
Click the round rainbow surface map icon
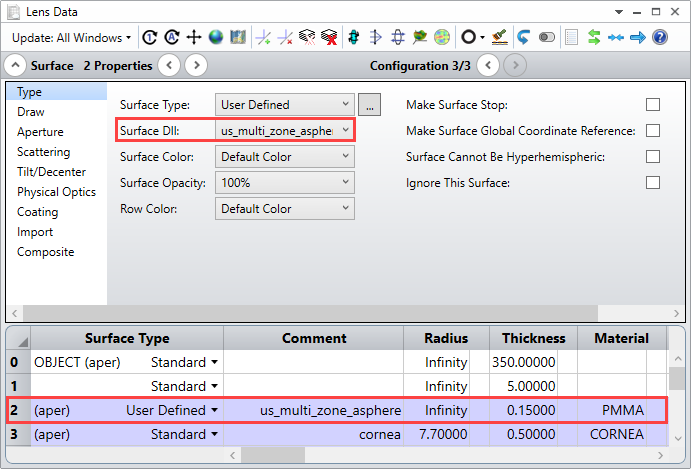click(x=442, y=37)
